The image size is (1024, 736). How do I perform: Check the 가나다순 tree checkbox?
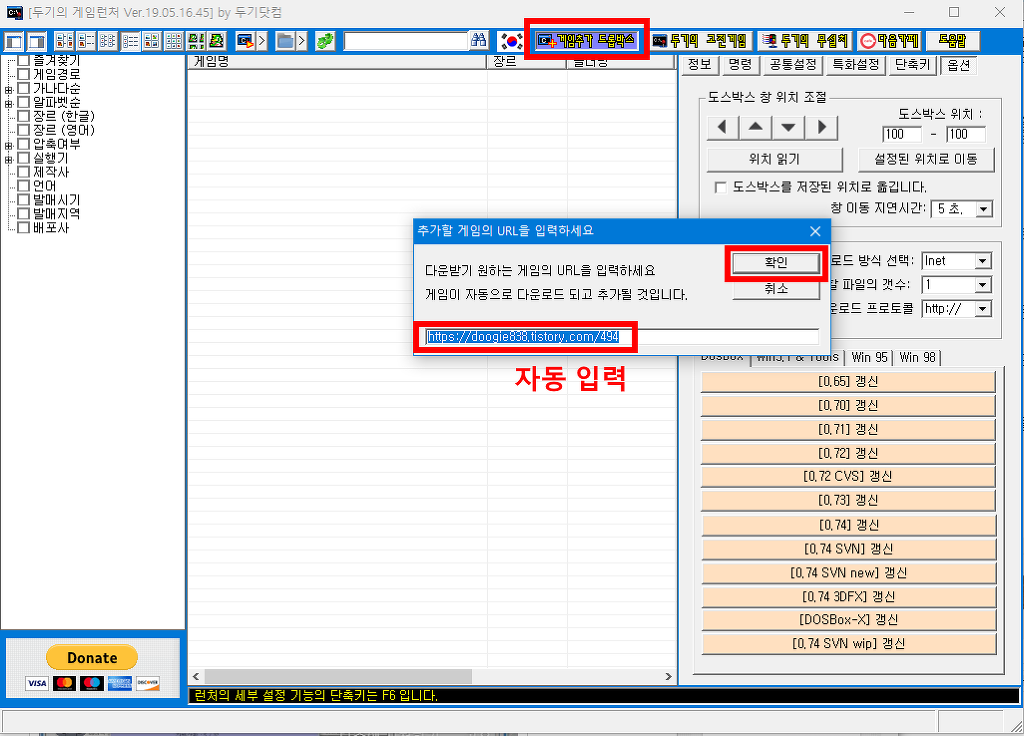pos(24,88)
